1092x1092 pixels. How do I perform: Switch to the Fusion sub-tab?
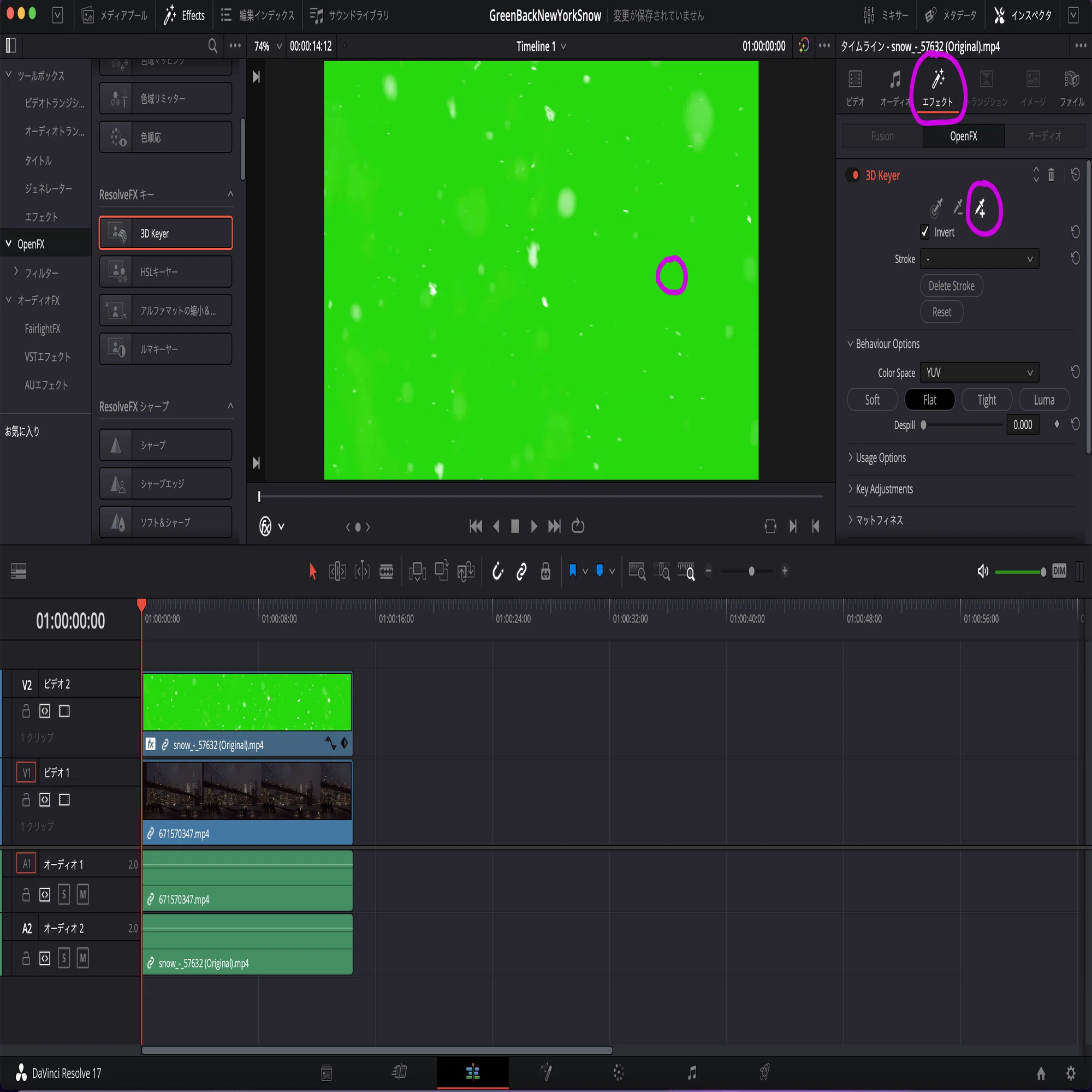pos(882,136)
